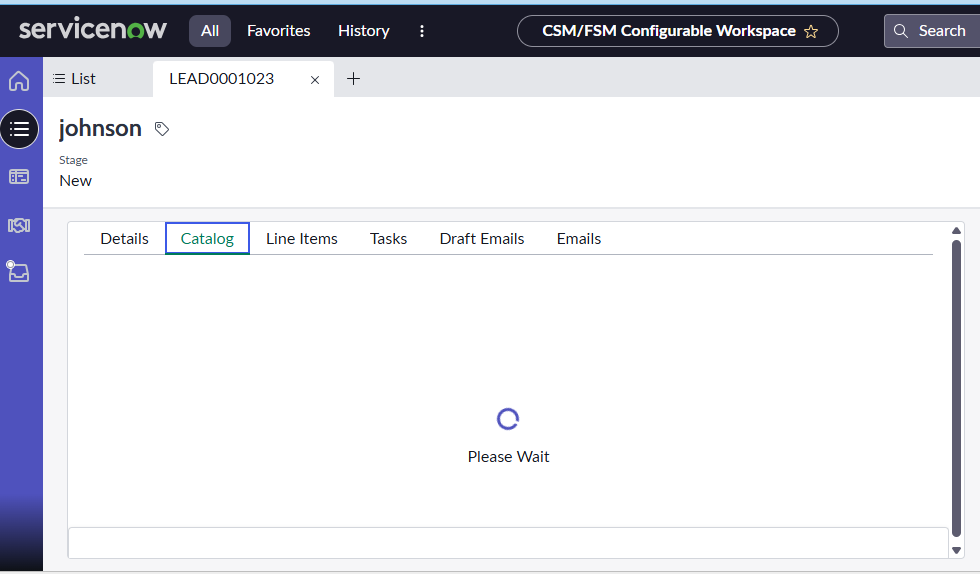This screenshot has width=980, height=574.
Task: Open the dashboard panel sidebar icon
Action: [x=19, y=177]
